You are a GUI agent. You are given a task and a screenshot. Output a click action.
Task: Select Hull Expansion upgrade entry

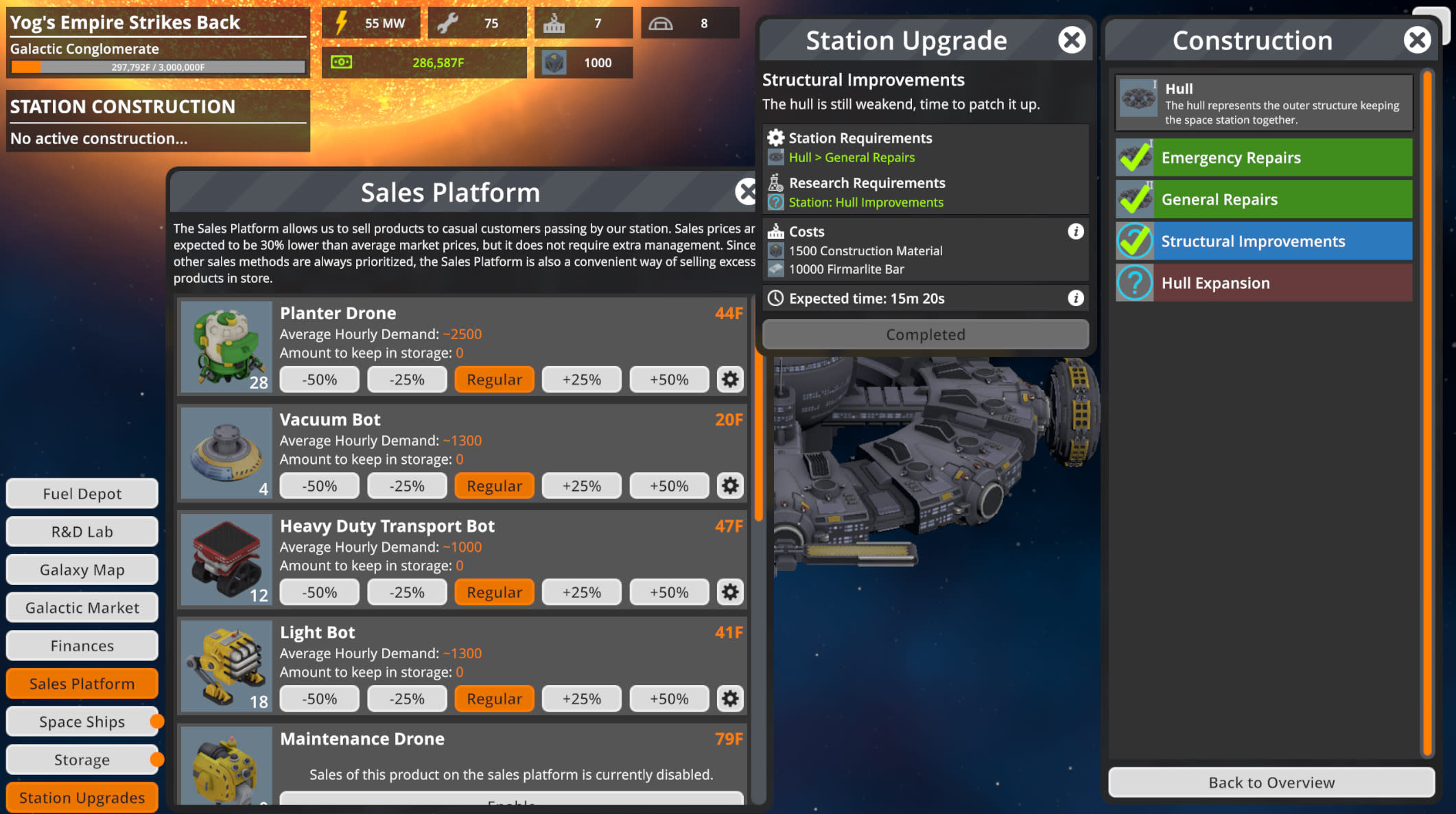coord(1264,283)
